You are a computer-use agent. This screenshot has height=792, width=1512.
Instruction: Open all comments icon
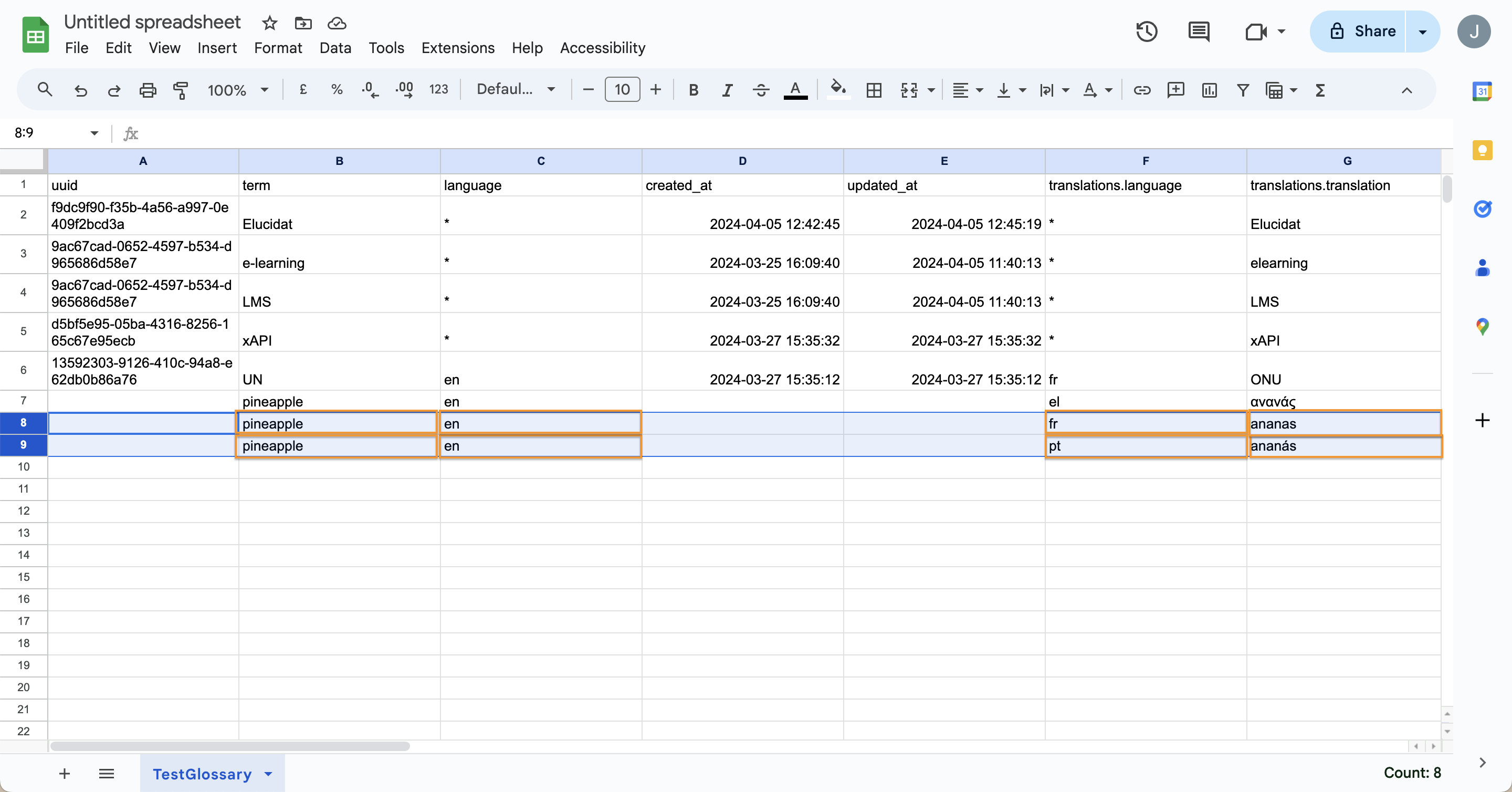click(1198, 31)
